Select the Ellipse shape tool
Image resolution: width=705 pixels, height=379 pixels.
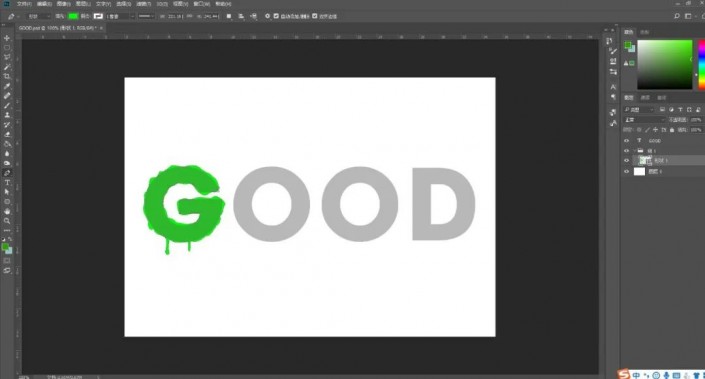click(7, 201)
